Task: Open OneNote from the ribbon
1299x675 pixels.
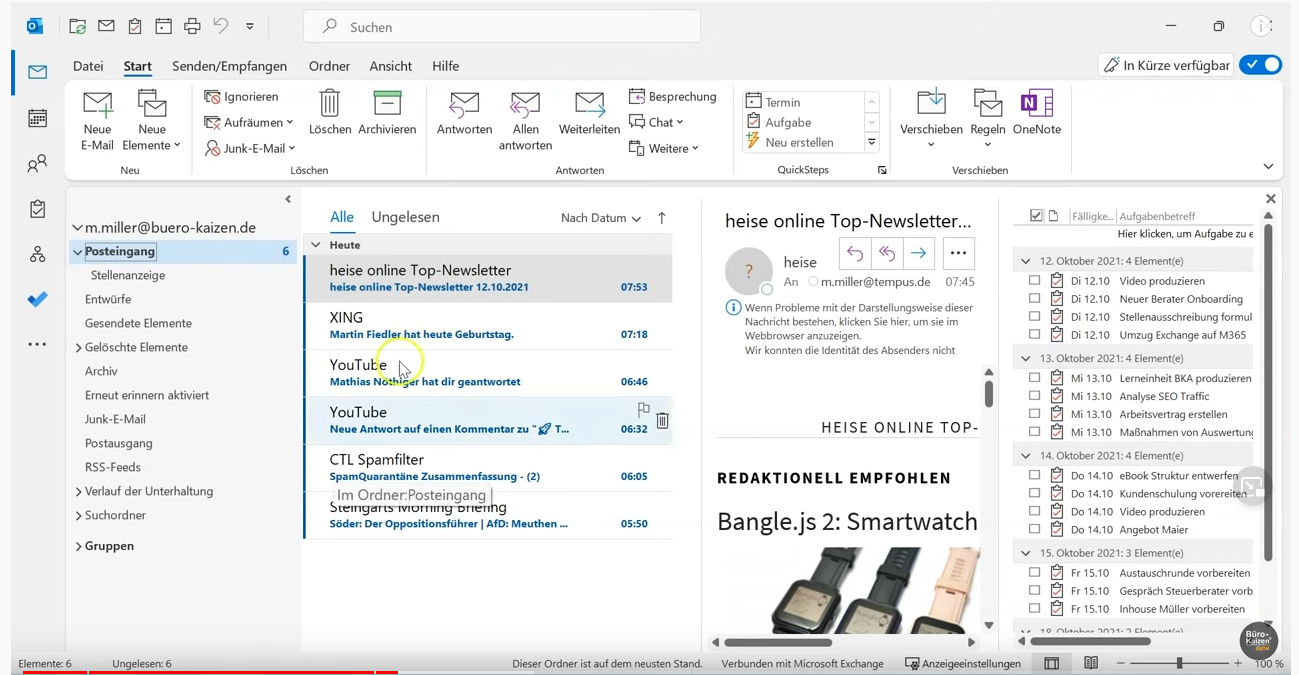Action: pos(1037,112)
